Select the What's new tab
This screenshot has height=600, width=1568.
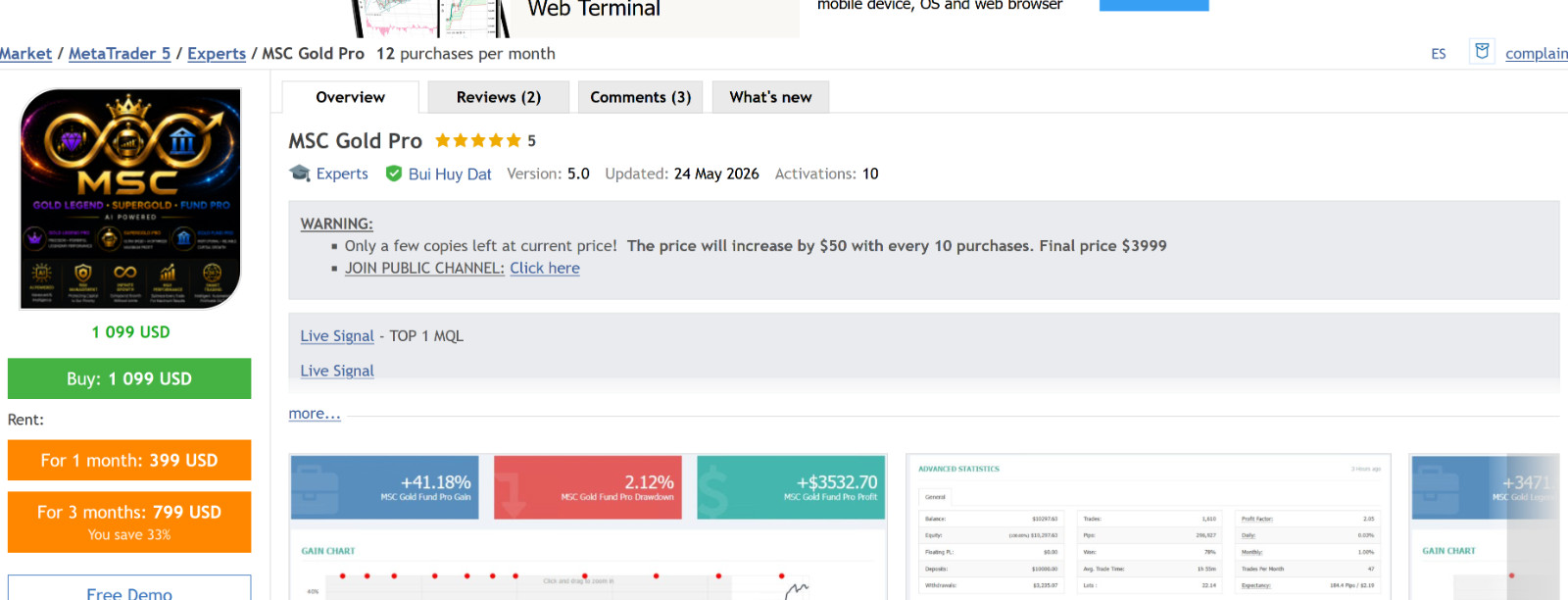pos(770,97)
